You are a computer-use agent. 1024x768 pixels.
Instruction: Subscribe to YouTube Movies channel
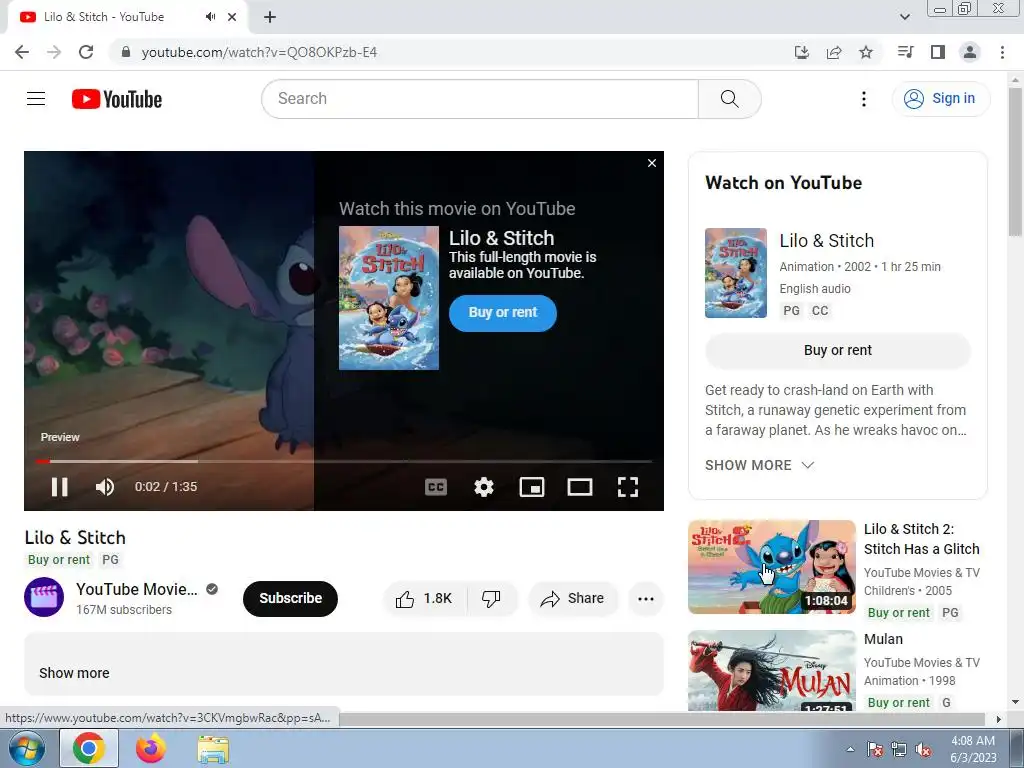tap(291, 598)
